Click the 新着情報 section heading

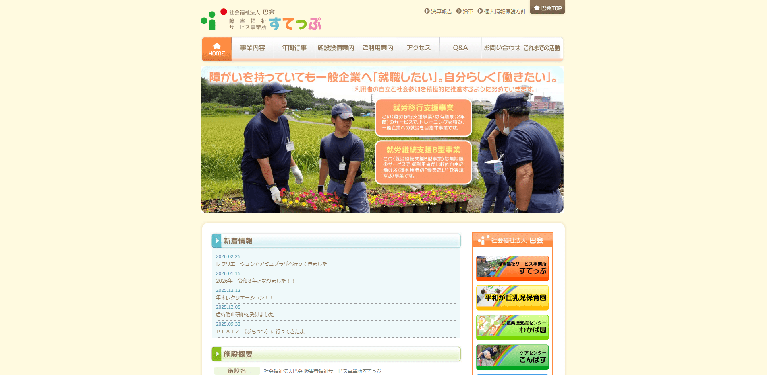coord(336,241)
